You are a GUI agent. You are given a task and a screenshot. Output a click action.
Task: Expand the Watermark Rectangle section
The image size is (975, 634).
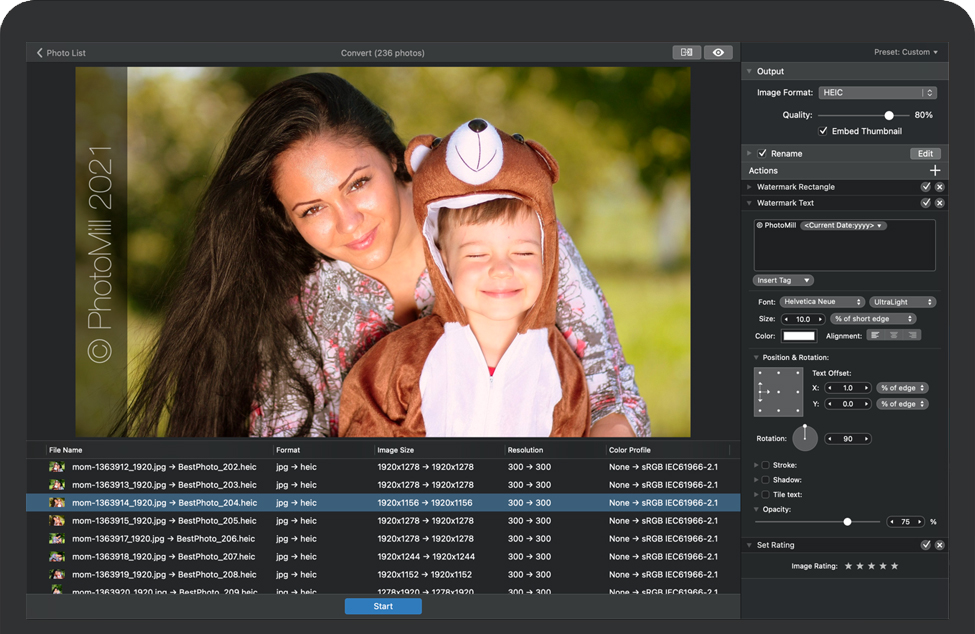(x=750, y=187)
